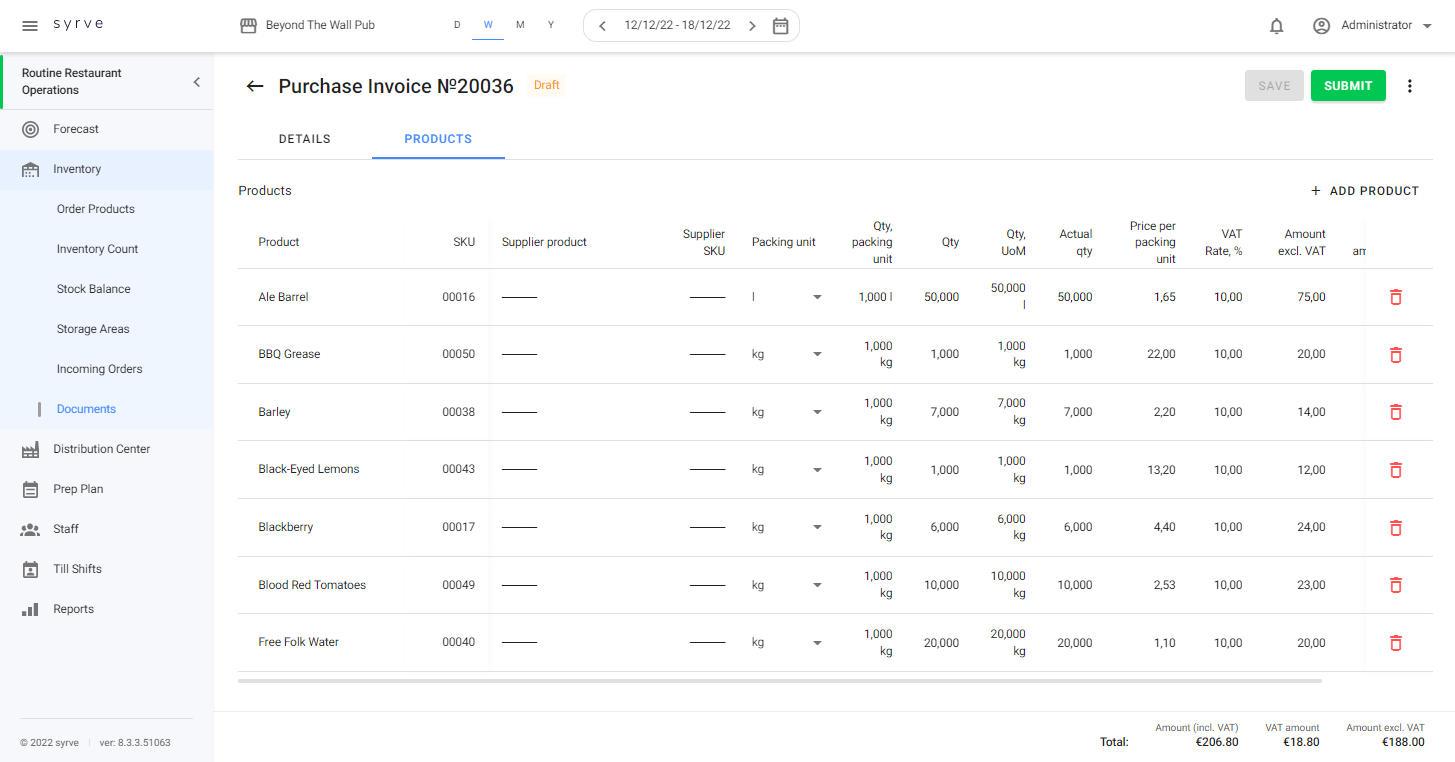The width and height of the screenshot is (1455, 762).
Task: Open the hamburger navigation menu
Action: [x=30, y=25]
